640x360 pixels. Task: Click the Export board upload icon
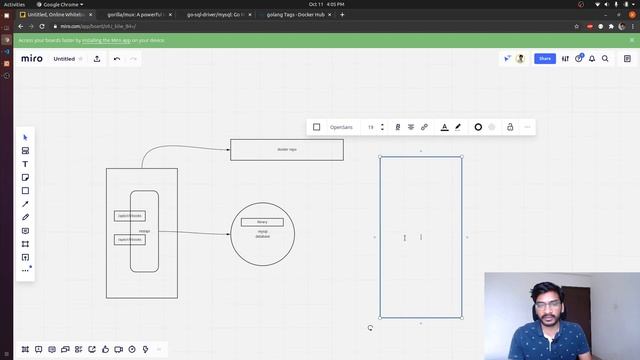point(97,59)
